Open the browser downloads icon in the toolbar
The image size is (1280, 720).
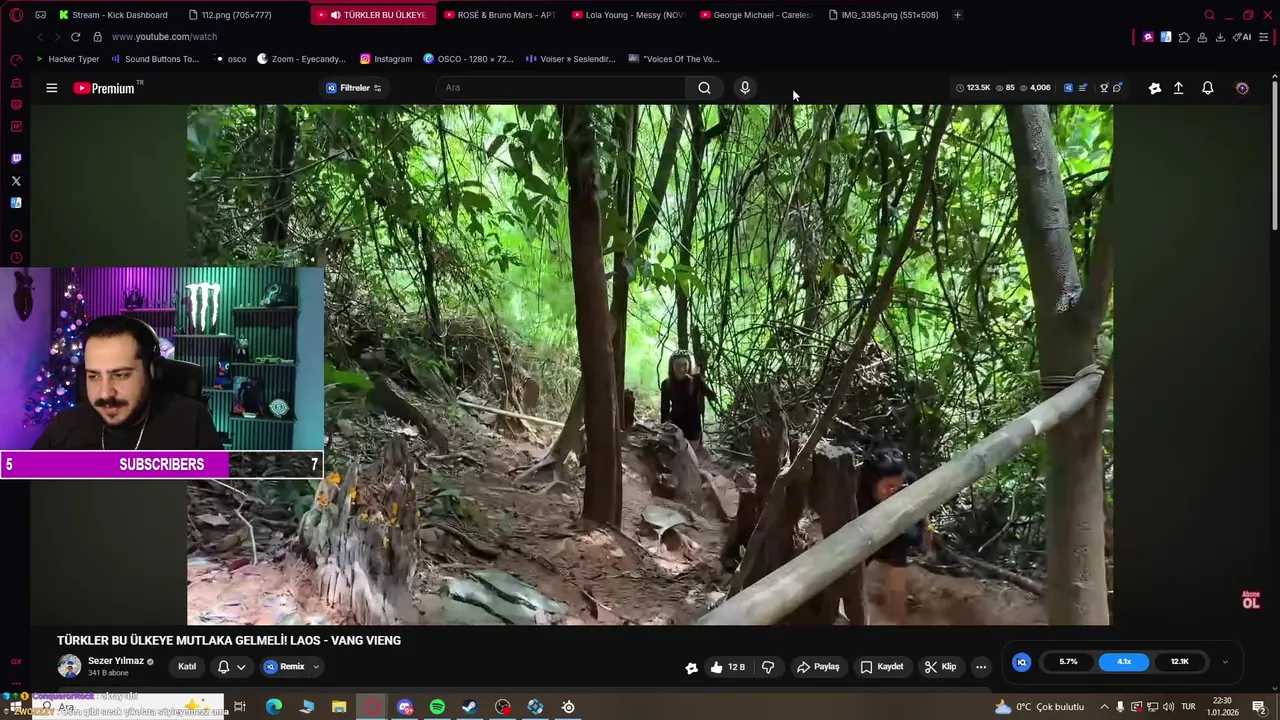(1220, 37)
